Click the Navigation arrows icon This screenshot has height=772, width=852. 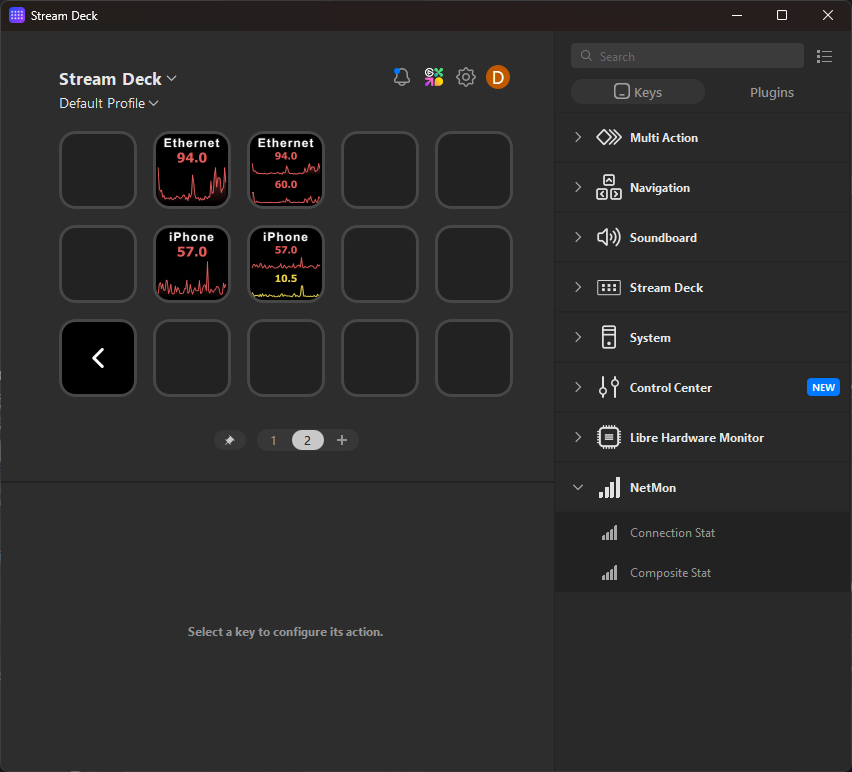(609, 187)
